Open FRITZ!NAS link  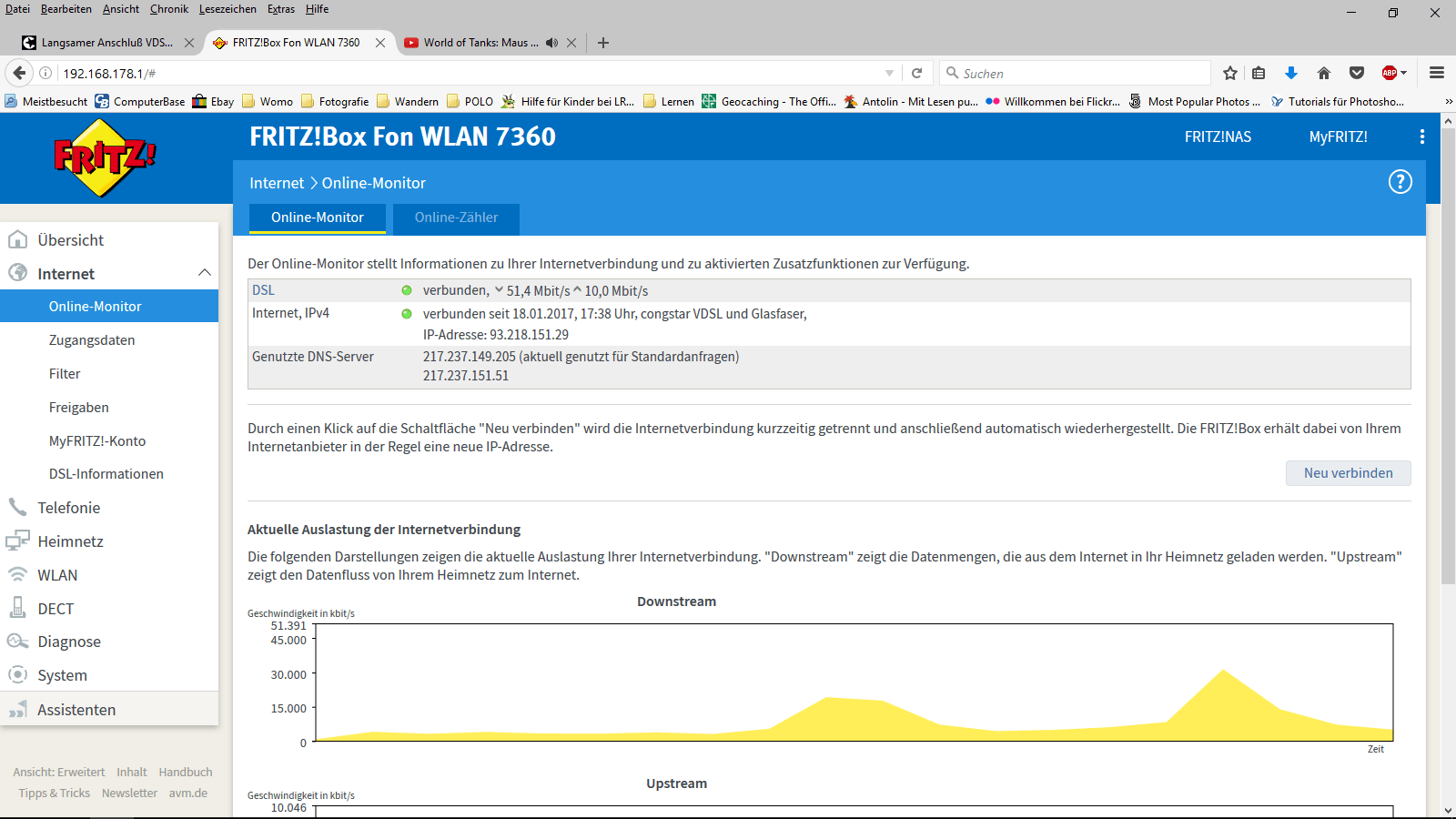click(1218, 136)
